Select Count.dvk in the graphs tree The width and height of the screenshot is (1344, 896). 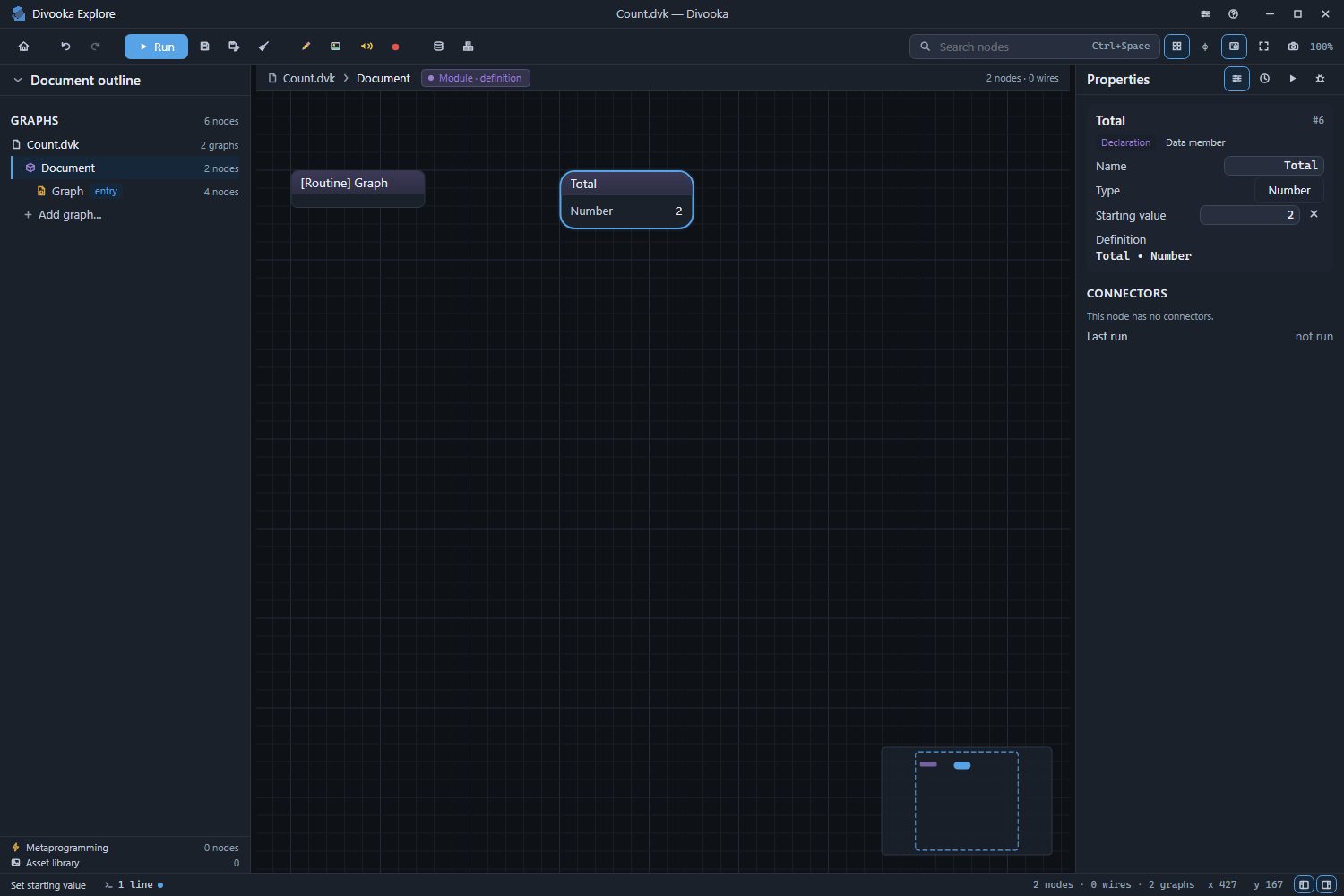click(x=125, y=144)
